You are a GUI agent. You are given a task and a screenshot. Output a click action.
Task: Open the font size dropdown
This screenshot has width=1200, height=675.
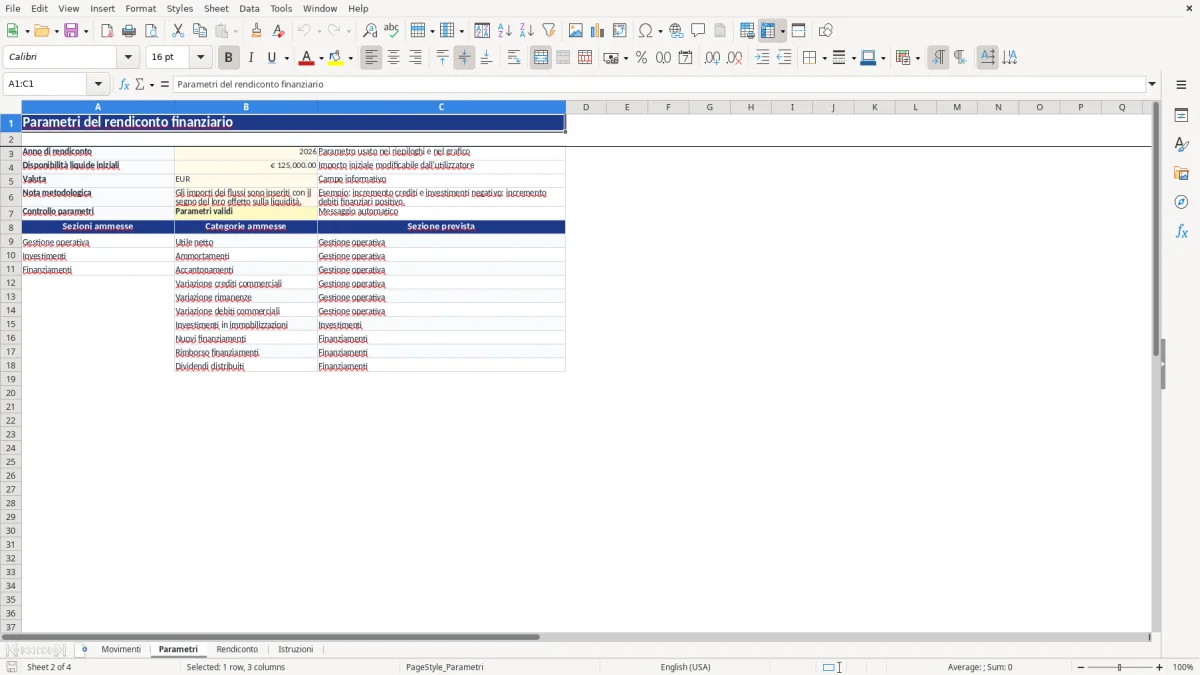[x=201, y=58]
